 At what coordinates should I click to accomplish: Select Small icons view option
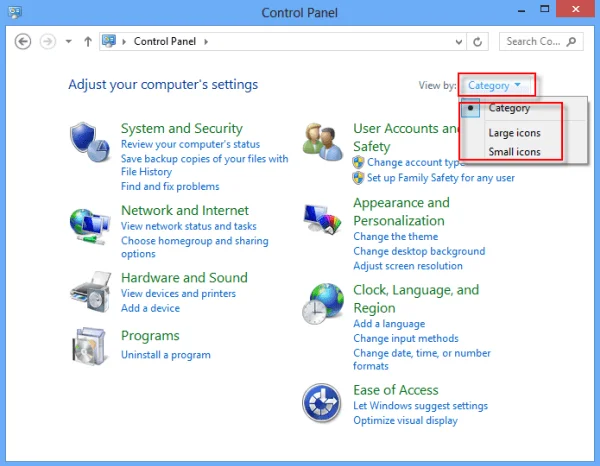coord(514,152)
